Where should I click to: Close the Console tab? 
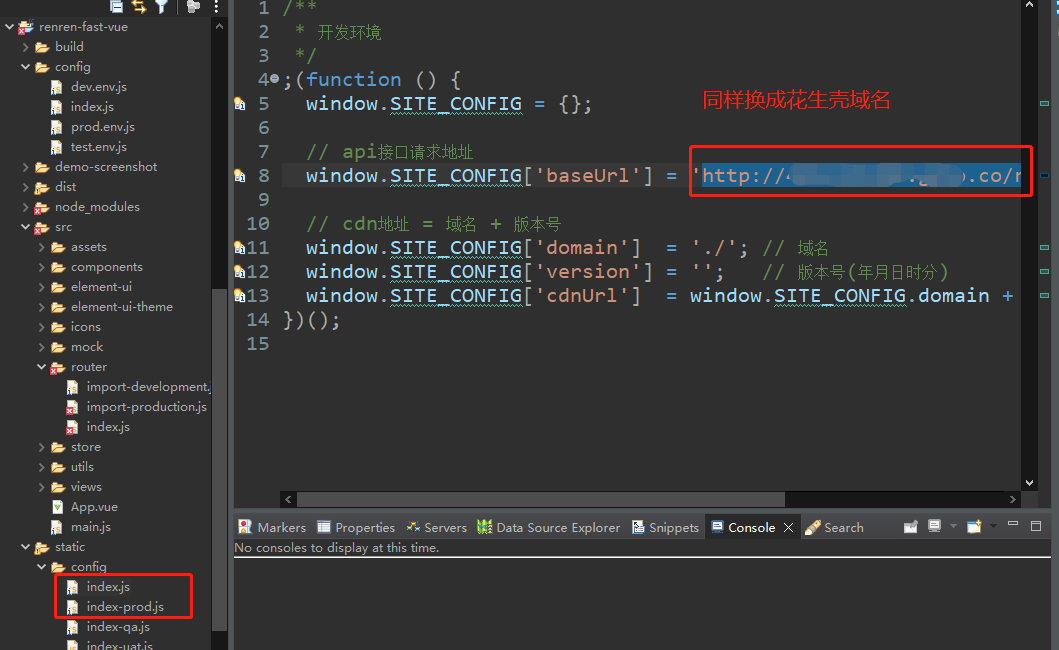pyautogui.click(x=788, y=528)
